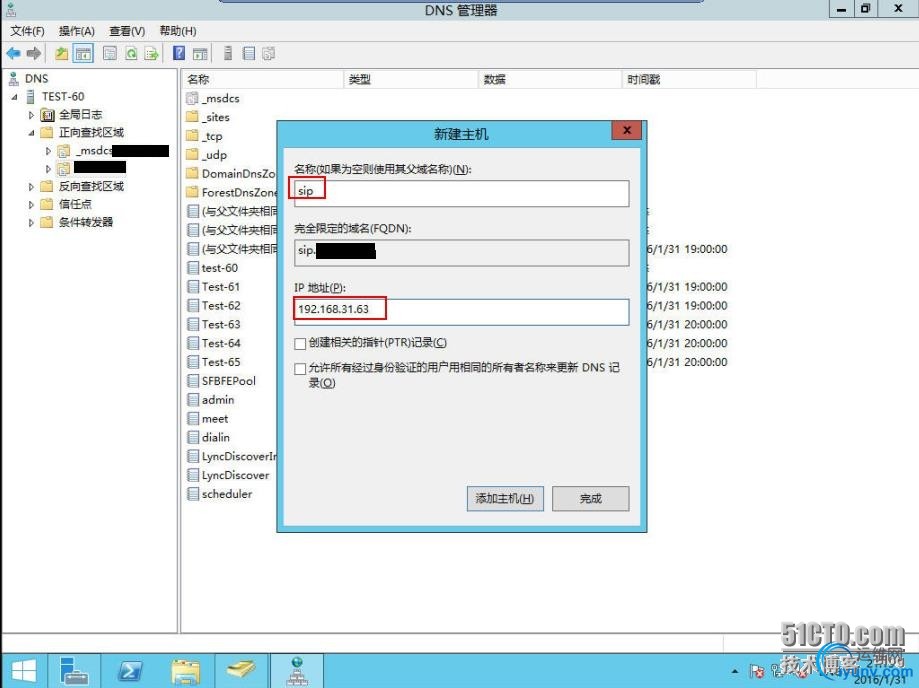Image resolution: width=919 pixels, height=688 pixels.
Task: Enable allow authenticated users update checkbox
Action: [x=300, y=369]
